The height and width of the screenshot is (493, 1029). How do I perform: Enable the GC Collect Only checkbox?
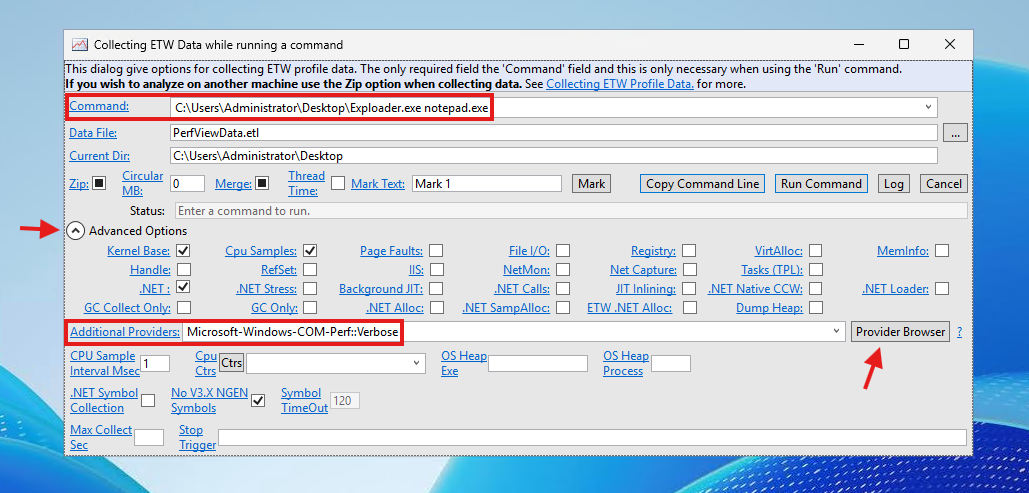(184, 308)
